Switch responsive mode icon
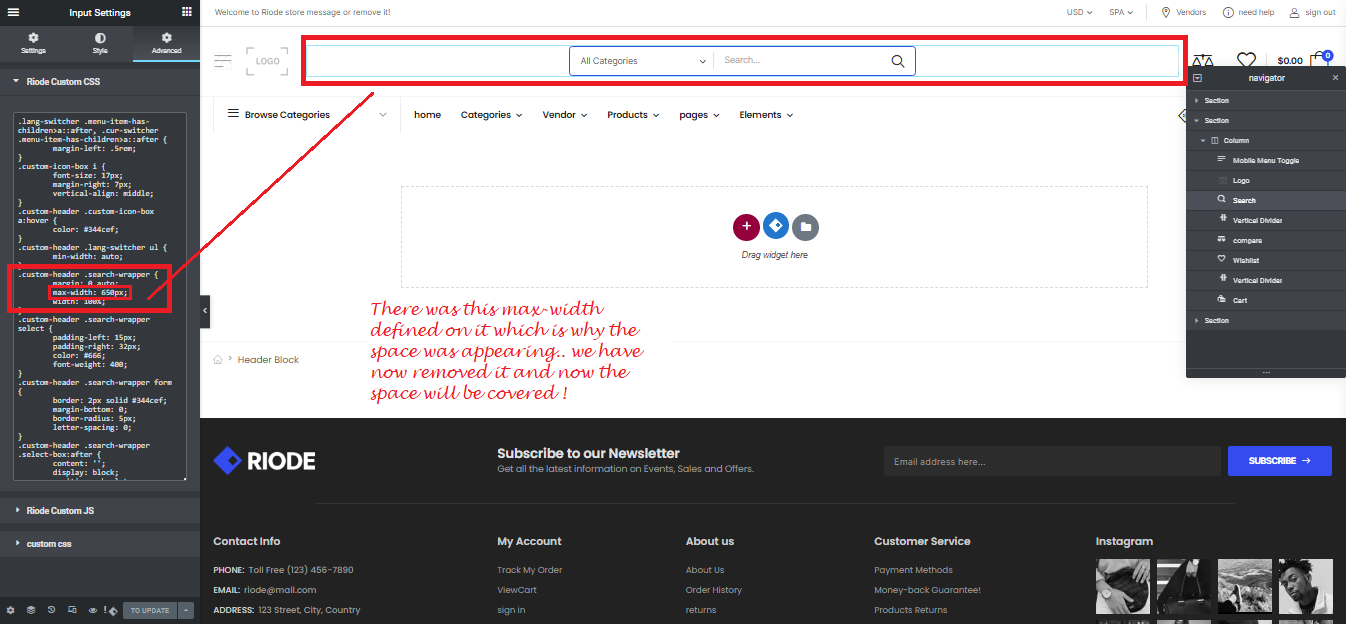This screenshot has width=1346, height=624. pyautogui.click(x=71, y=610)
